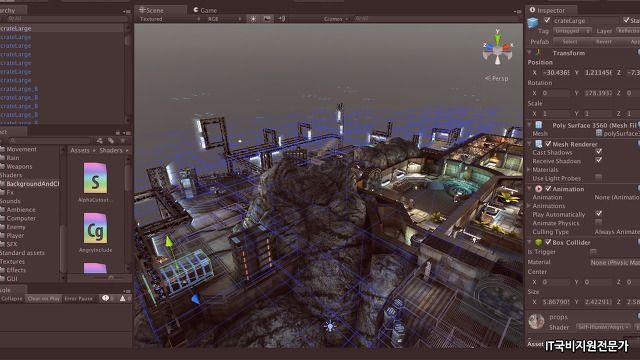Open the RGB render mode dropdown
640x360 pixels.
(224, 19)
